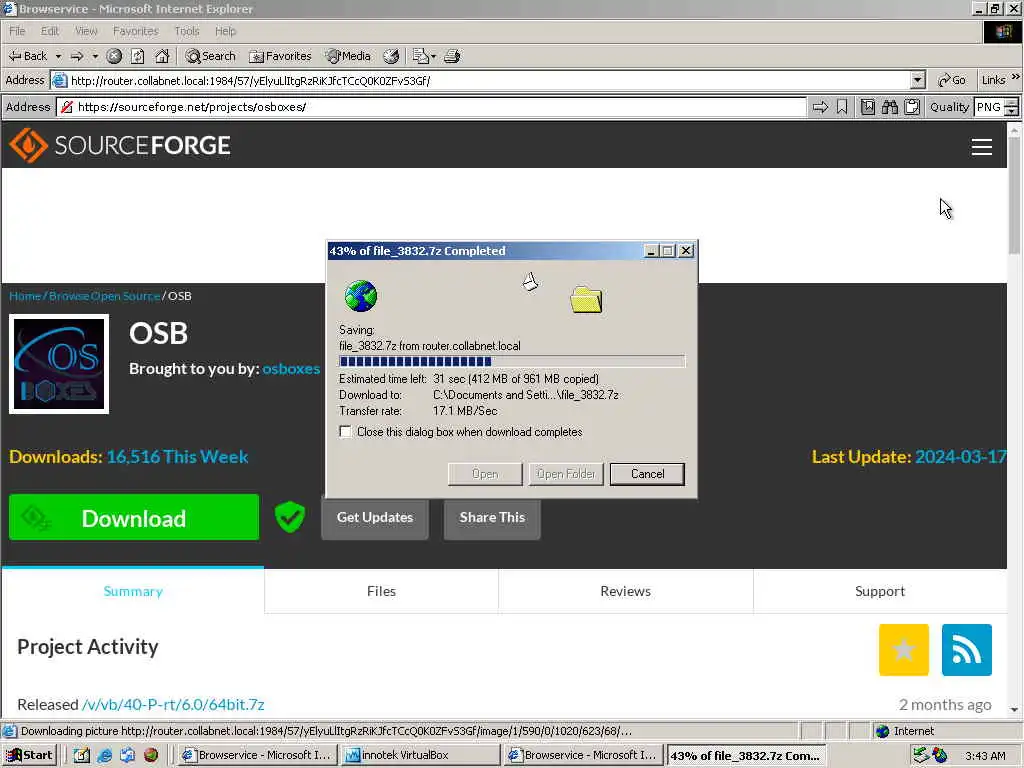Open the Back history dropdown arrow
This screenshot has height=768, width=1024.
tap(58, 56)
